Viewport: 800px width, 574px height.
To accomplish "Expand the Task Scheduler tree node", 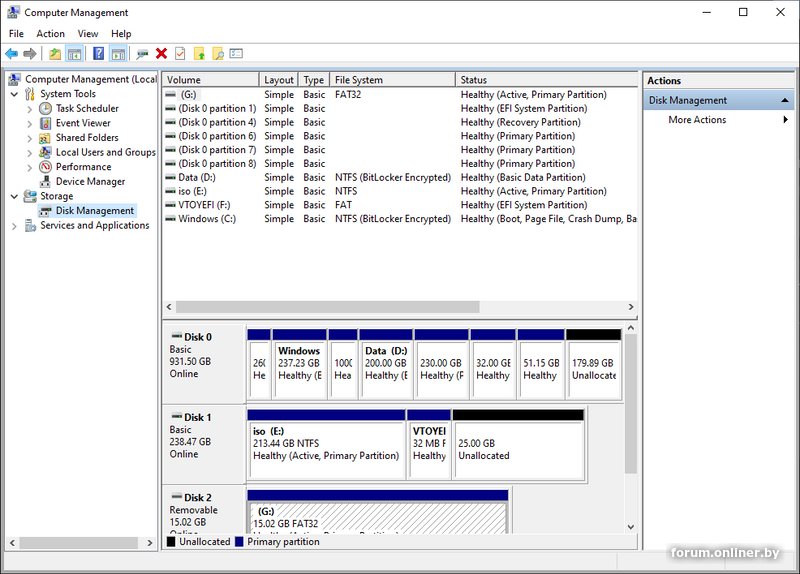I will tap(30, 109).
